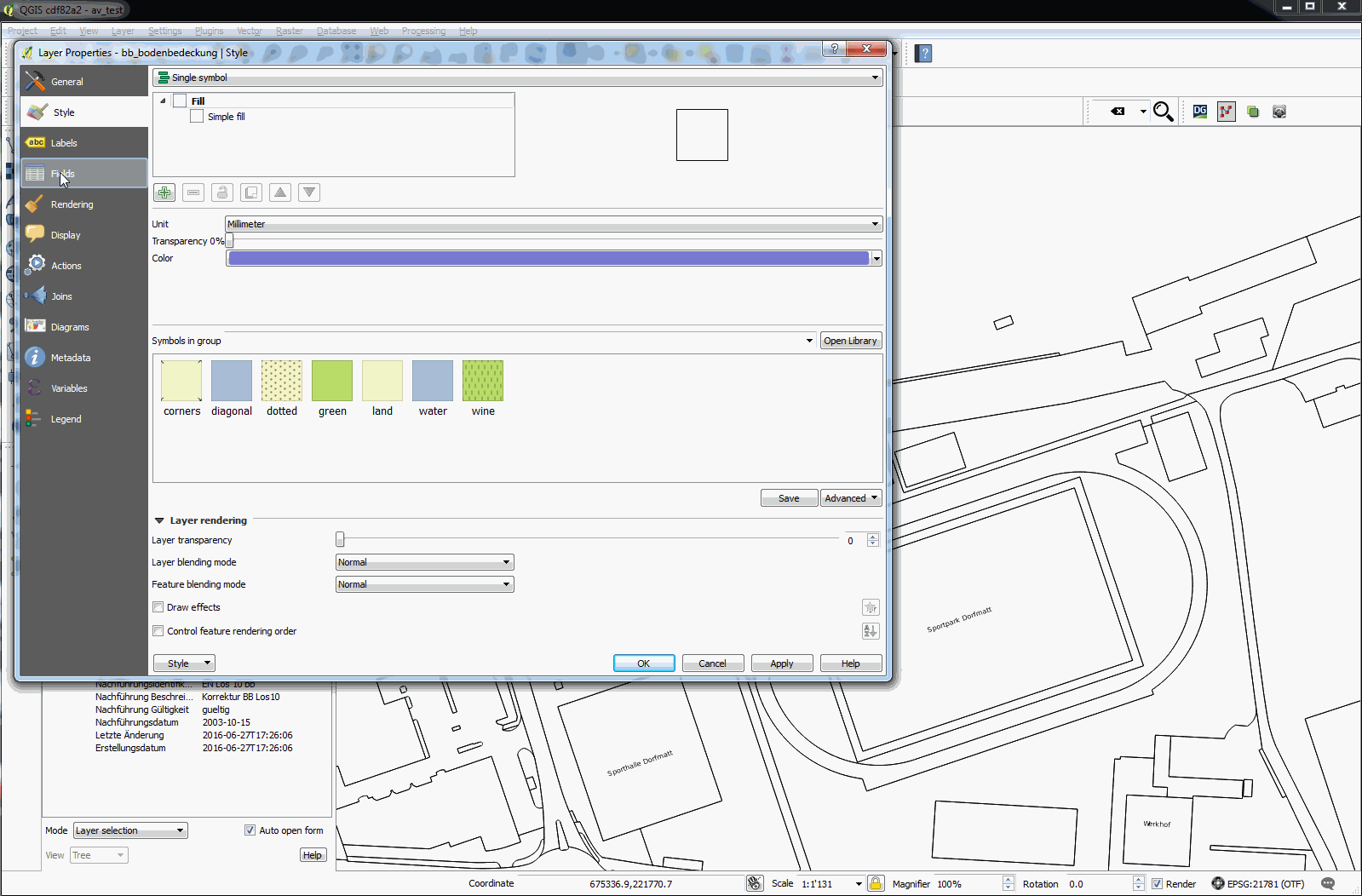
Task: Click the move symbol layer down arrow
Action: click(309, 192)
